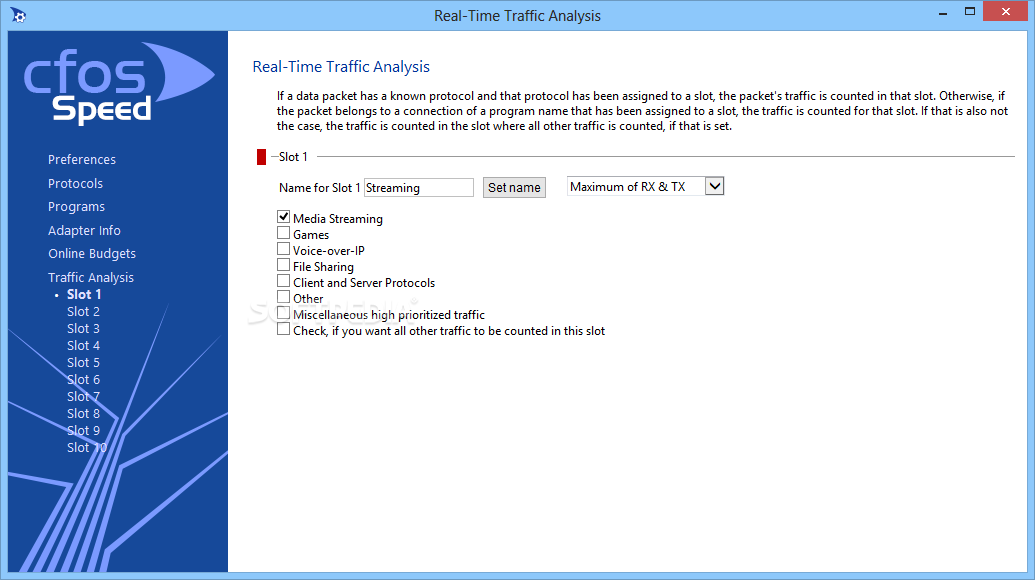
Task: Select Slot 3 in the sidebar
Action: coord(83,329)
